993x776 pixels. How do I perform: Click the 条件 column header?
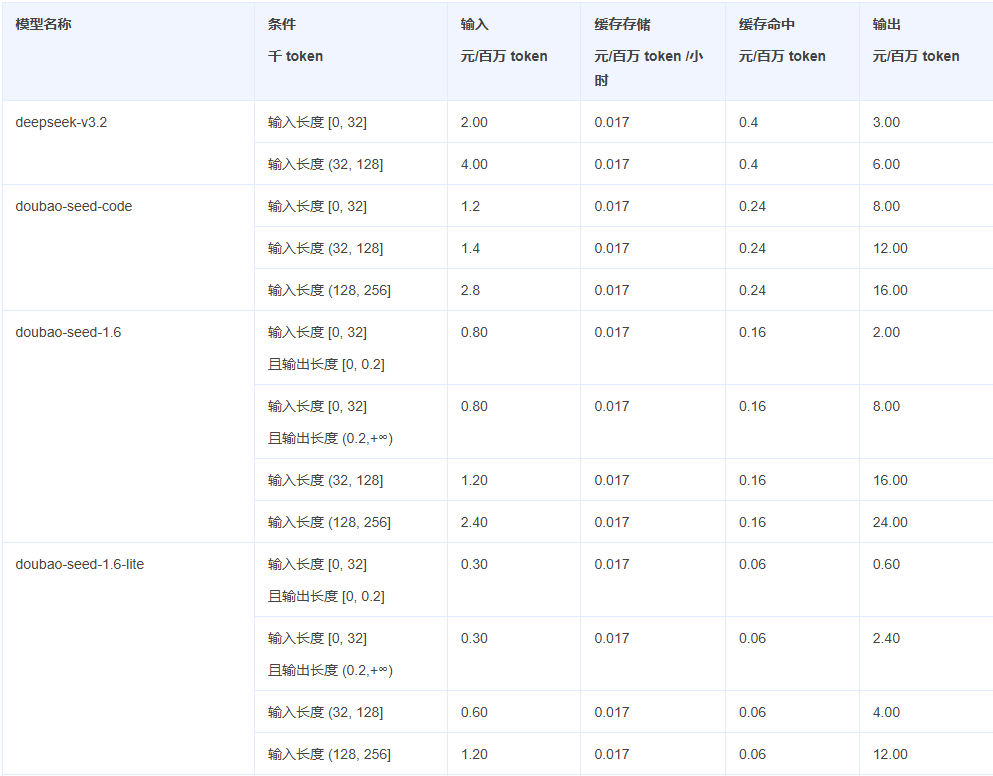[x=282, y=24]
